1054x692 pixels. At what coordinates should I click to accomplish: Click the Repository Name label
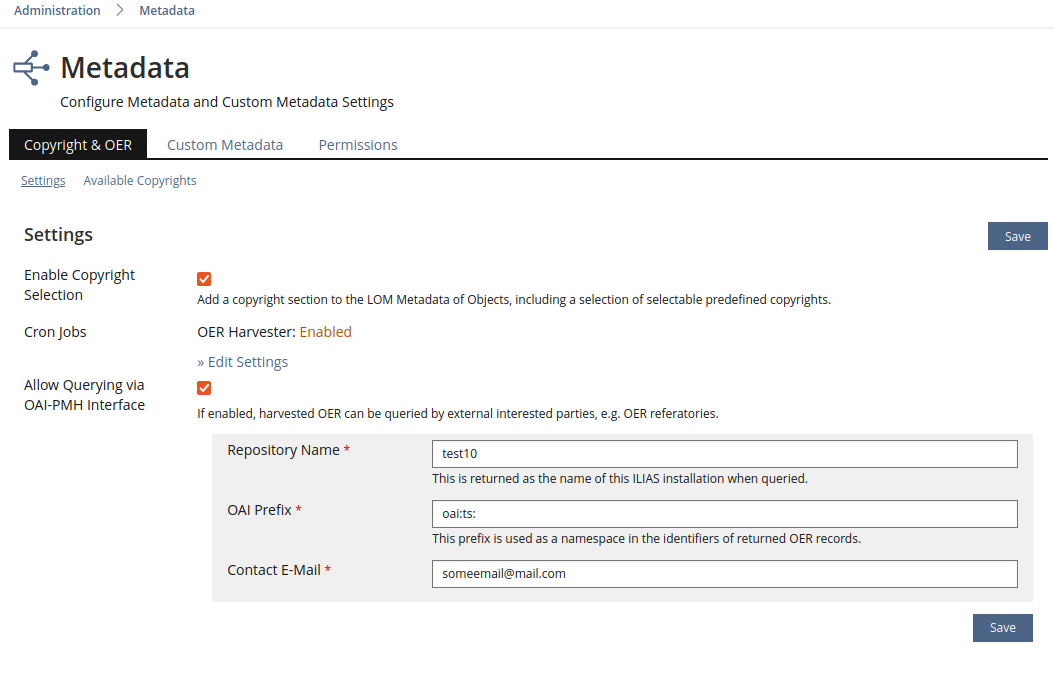(283, 450)
